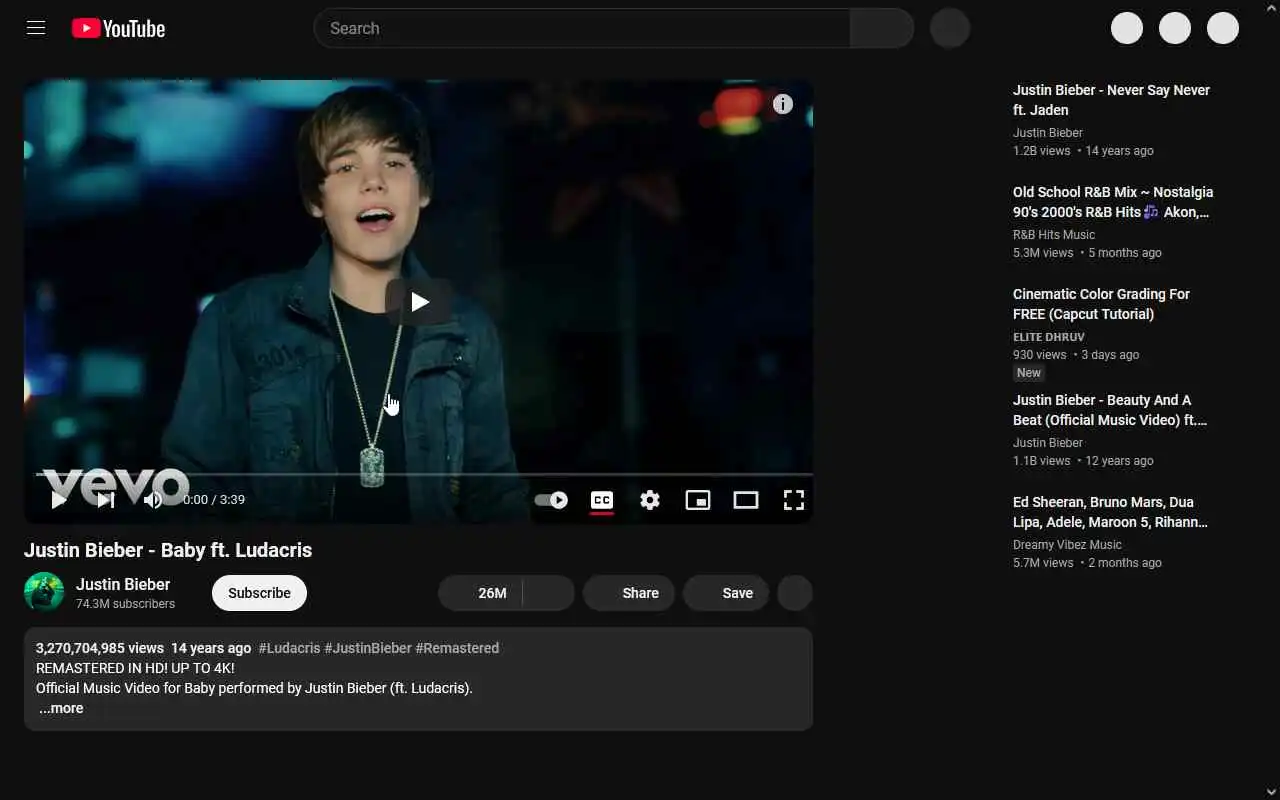Expand description with ...more

[x=61, y=708]
